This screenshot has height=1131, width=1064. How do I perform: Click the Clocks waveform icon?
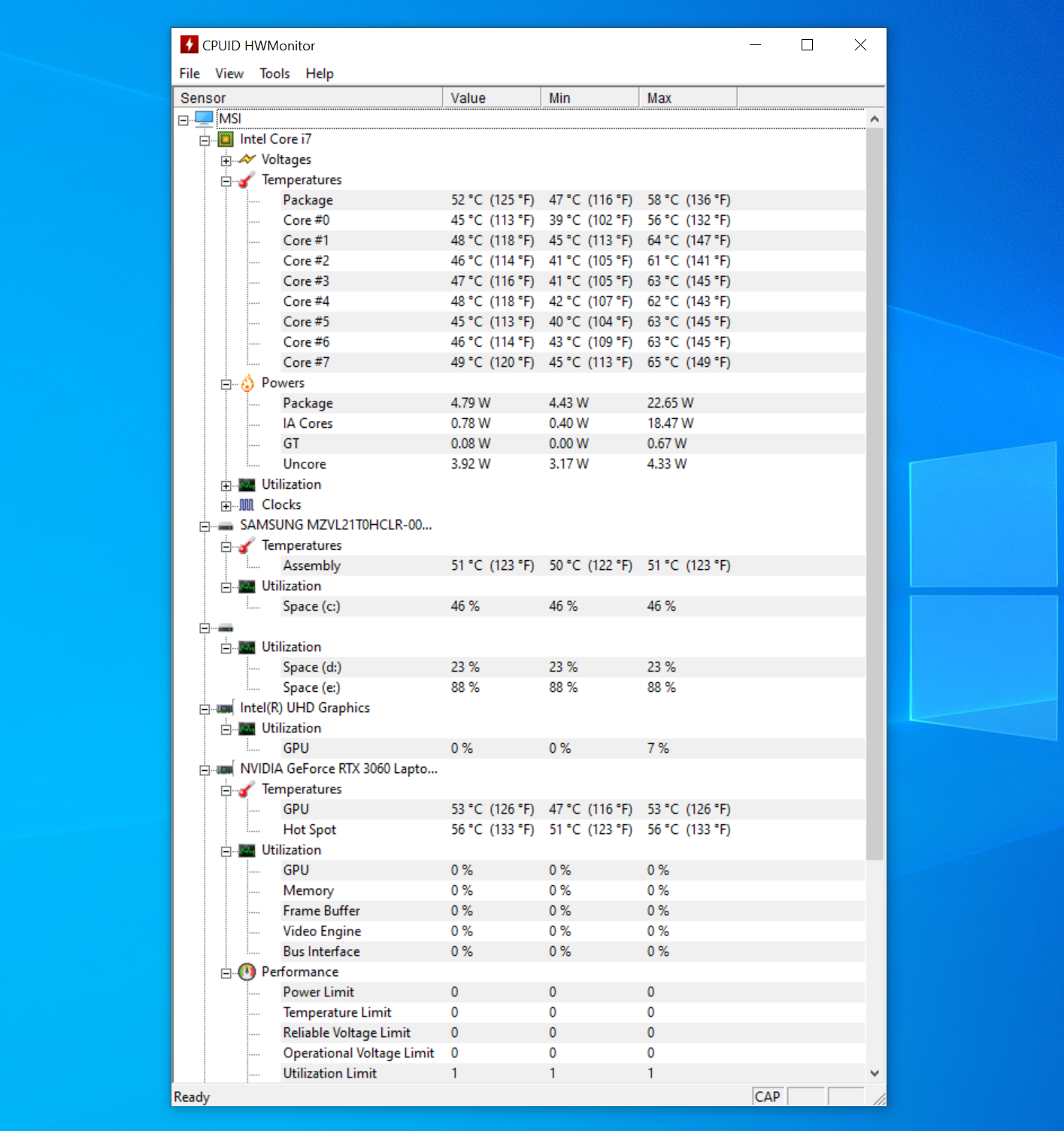pyautogui.click(x=247, y=505)
